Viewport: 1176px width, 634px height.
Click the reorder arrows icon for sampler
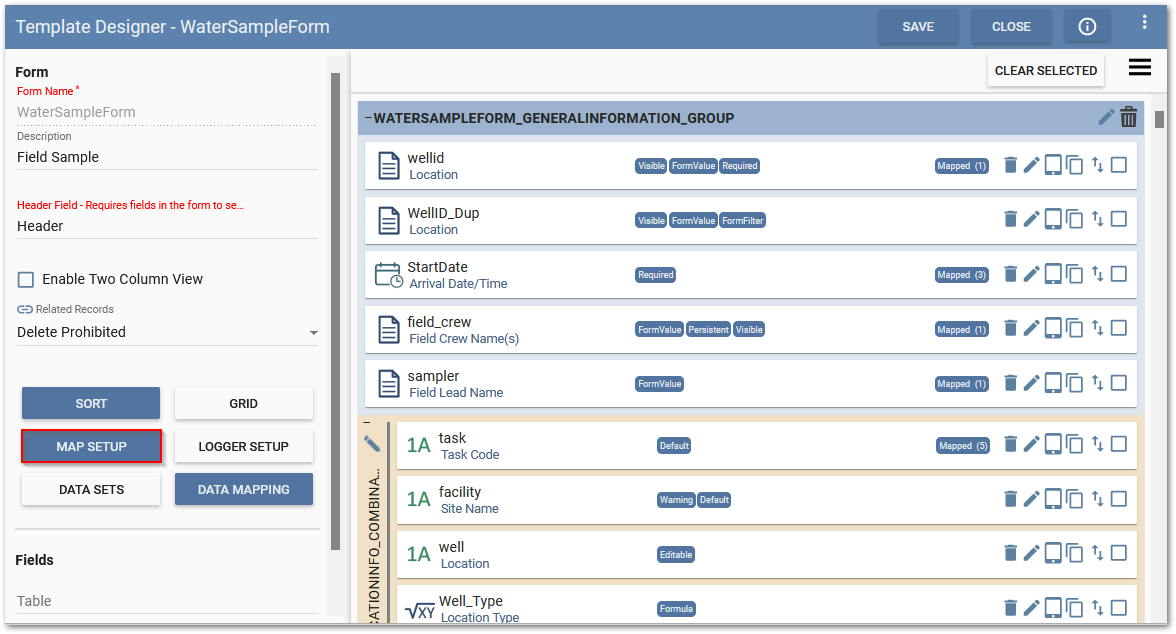(x=1097, y=383)
